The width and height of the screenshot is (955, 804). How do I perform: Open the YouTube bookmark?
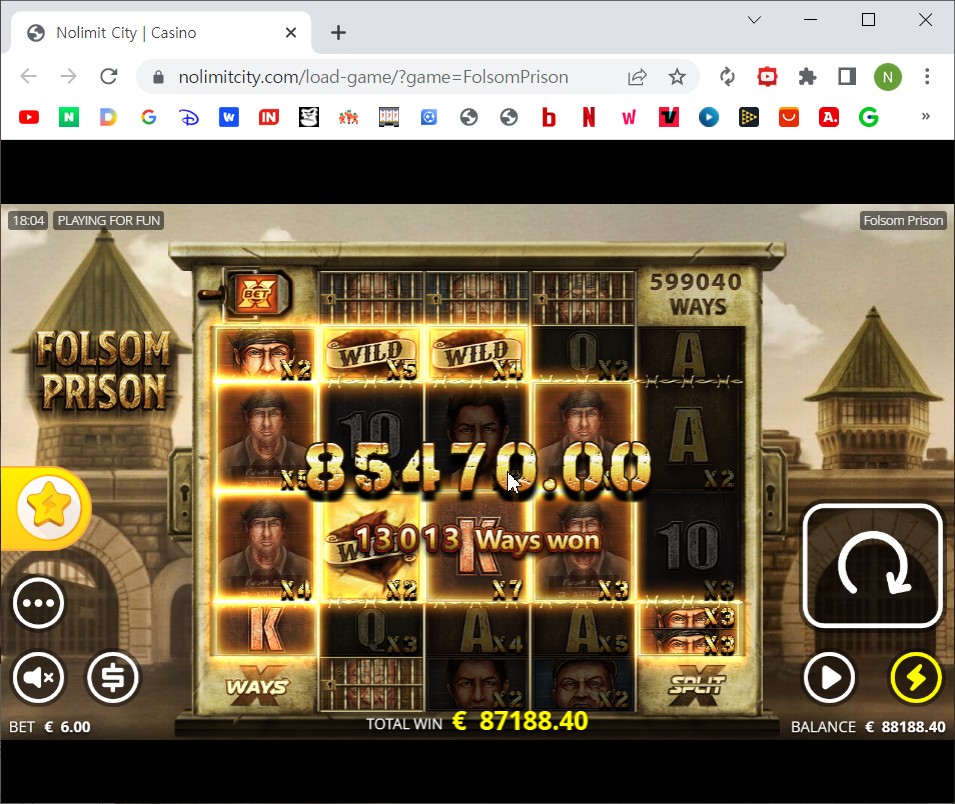29,117
